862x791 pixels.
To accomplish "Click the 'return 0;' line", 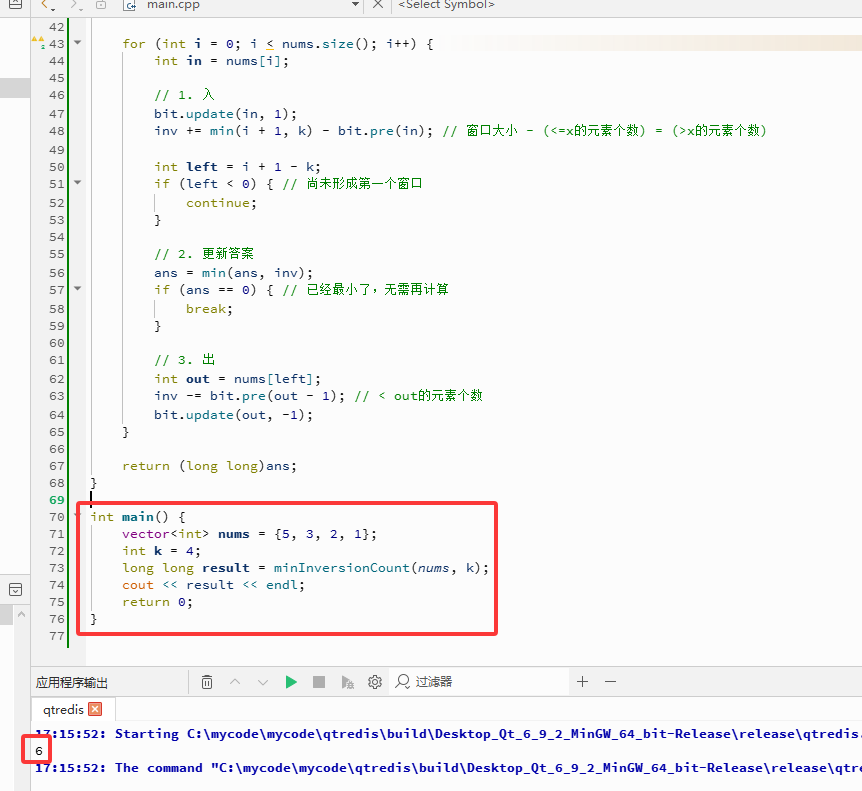I will tap(157, 602).
